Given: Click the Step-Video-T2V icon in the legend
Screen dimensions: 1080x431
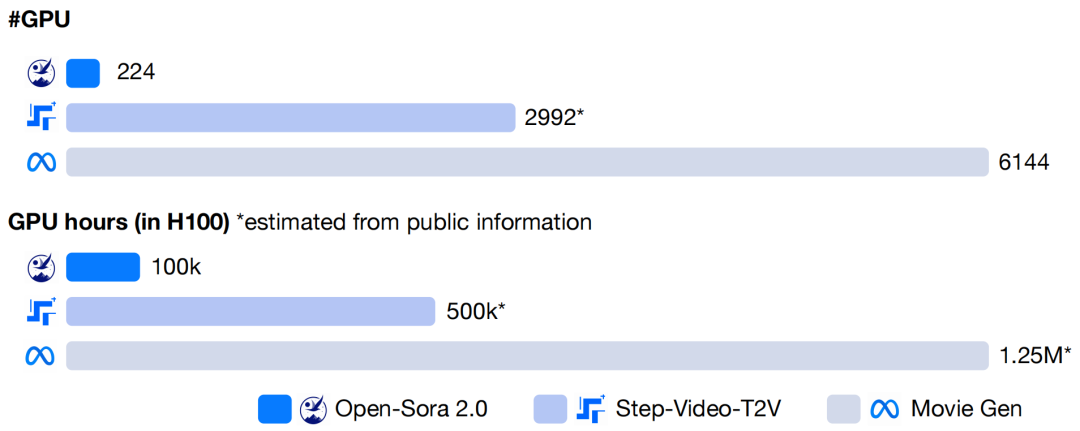Looking at the screenshot, I should [590, 408].
